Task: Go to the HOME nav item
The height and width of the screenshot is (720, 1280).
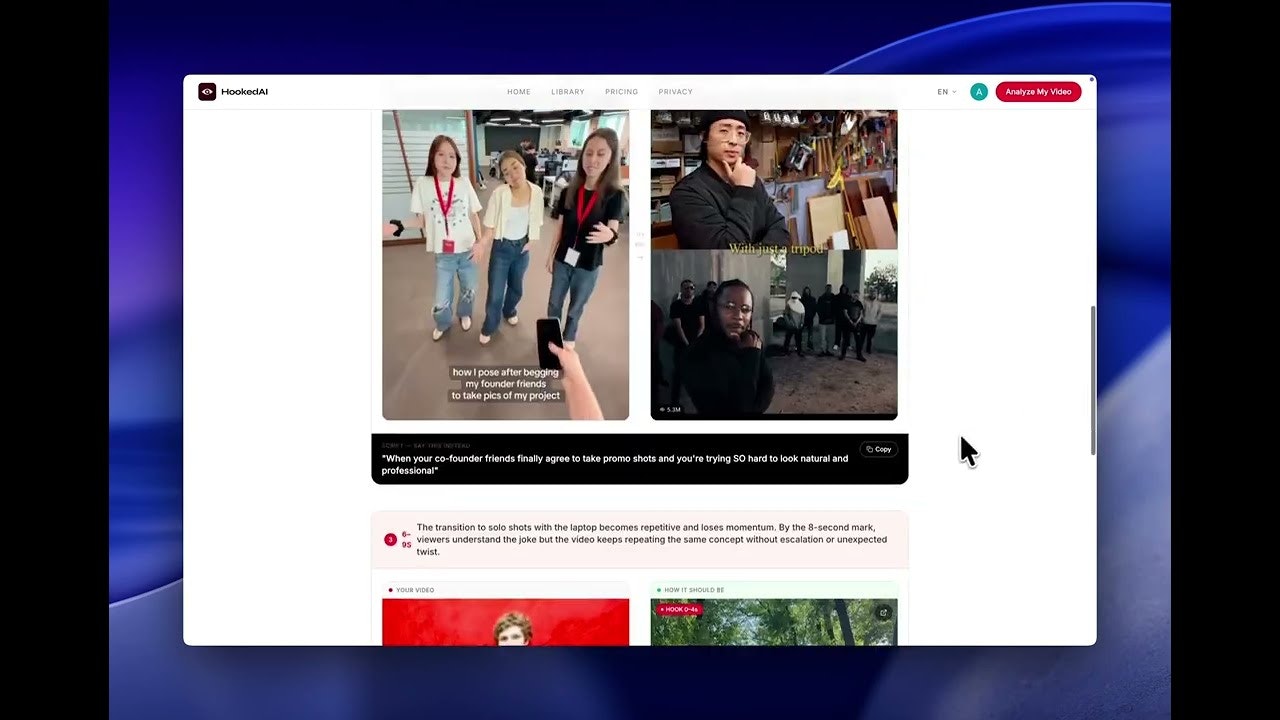Action: (x=519, y=92)
